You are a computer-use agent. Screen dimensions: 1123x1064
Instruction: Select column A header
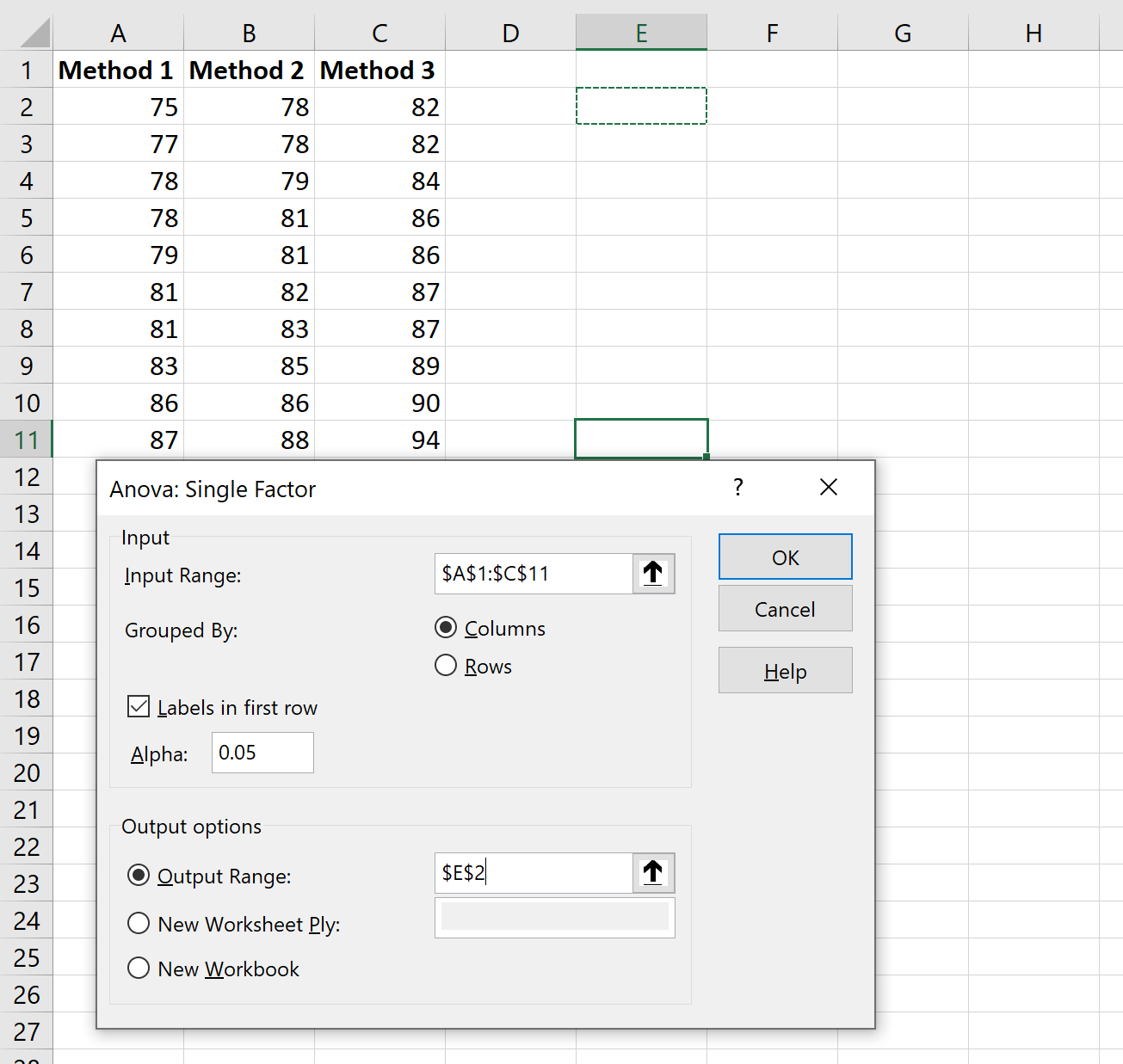click(119, 34)
